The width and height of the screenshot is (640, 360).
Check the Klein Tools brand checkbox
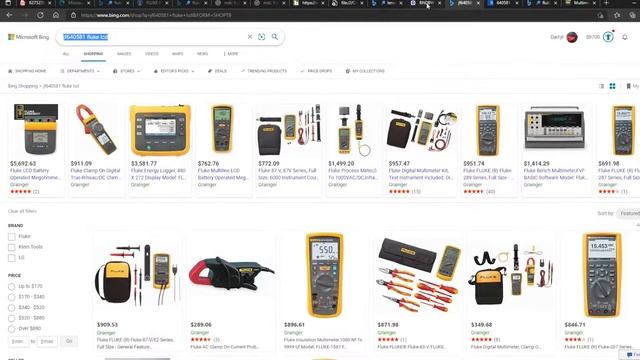tap(12, 247)
